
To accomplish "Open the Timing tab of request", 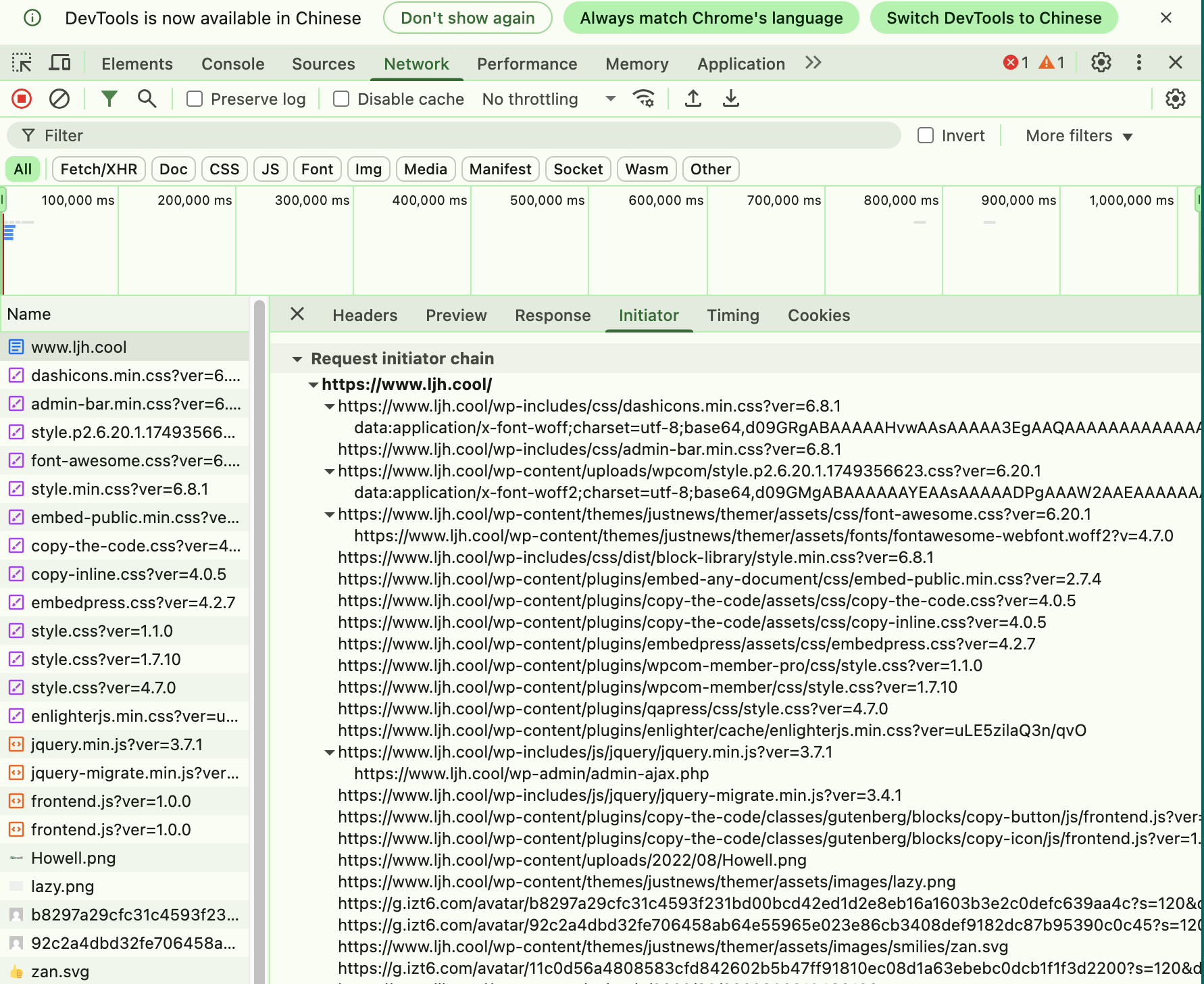I will (733, 316).
